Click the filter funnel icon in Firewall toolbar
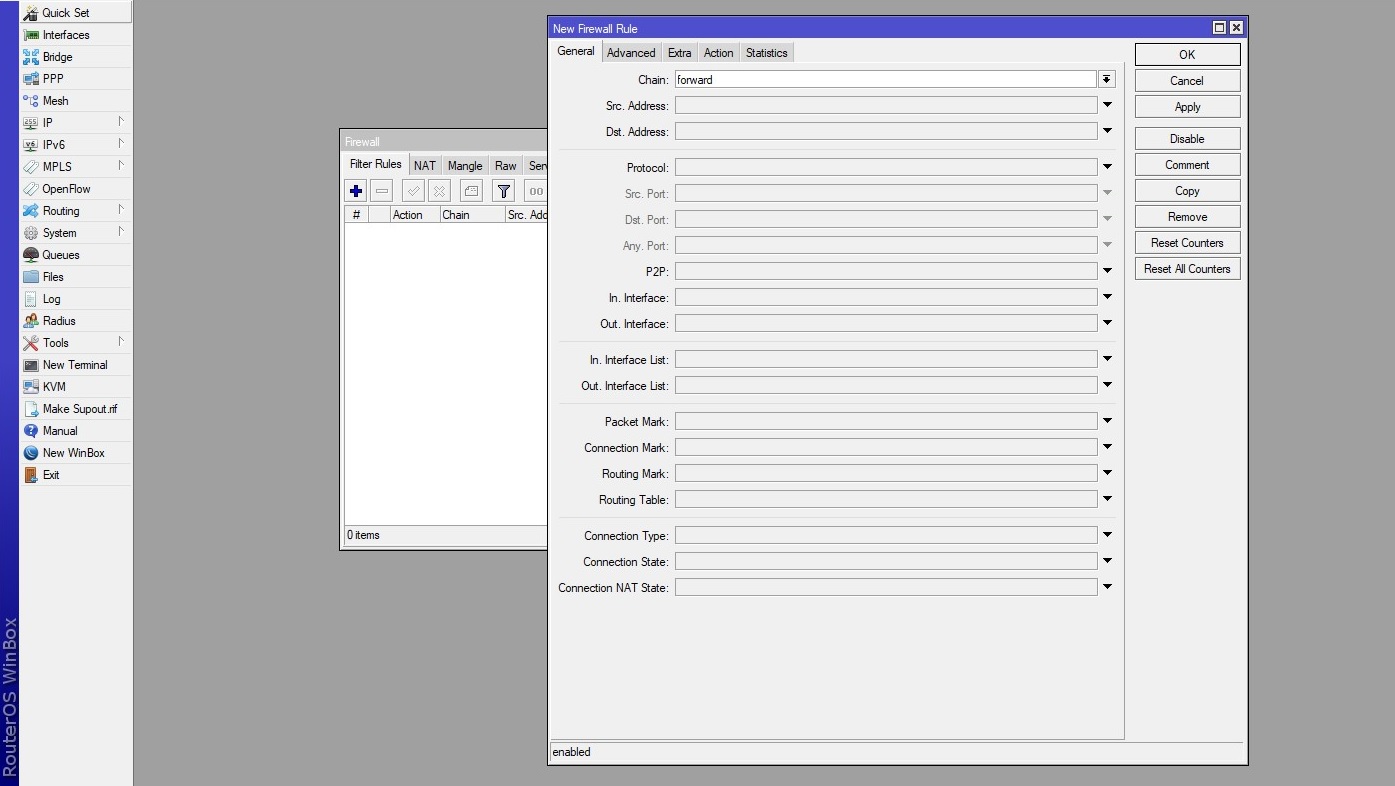Image resolution: width=1395 pixels, height=786 pixels. 503,190
